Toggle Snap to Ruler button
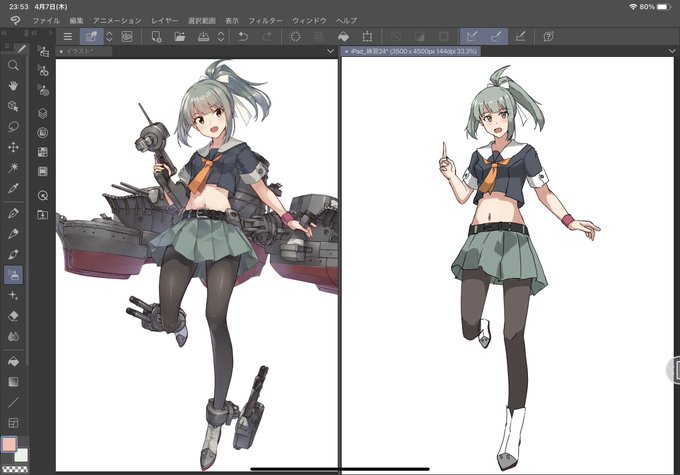This screenshot has width=680, height=475. pos(472,36)
